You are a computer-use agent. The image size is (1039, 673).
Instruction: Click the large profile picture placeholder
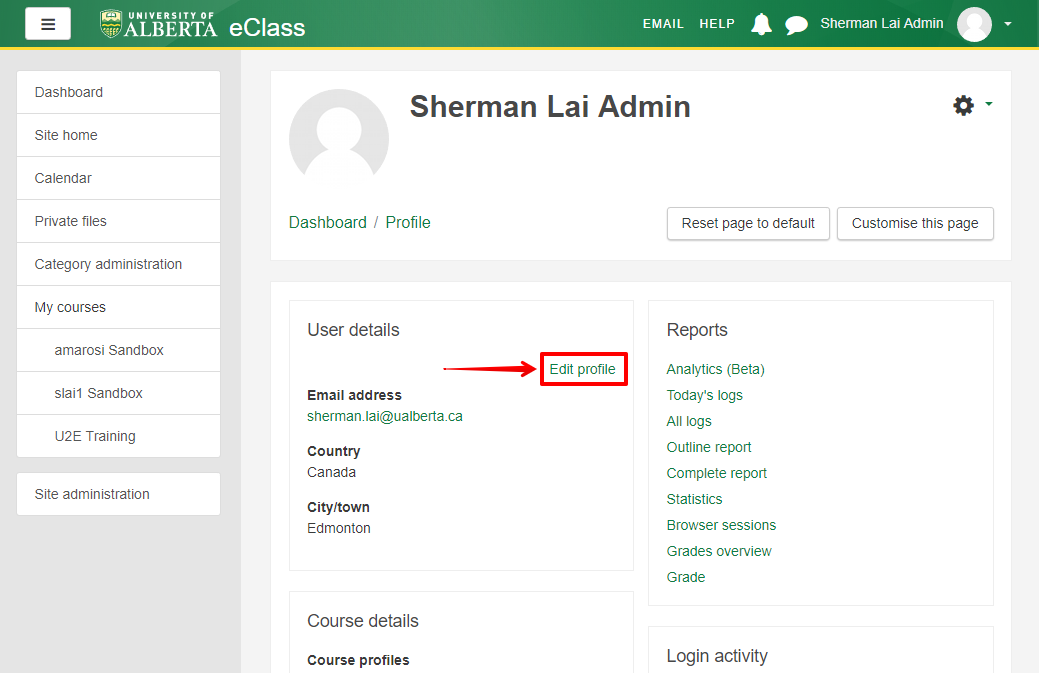click(338, 138)
